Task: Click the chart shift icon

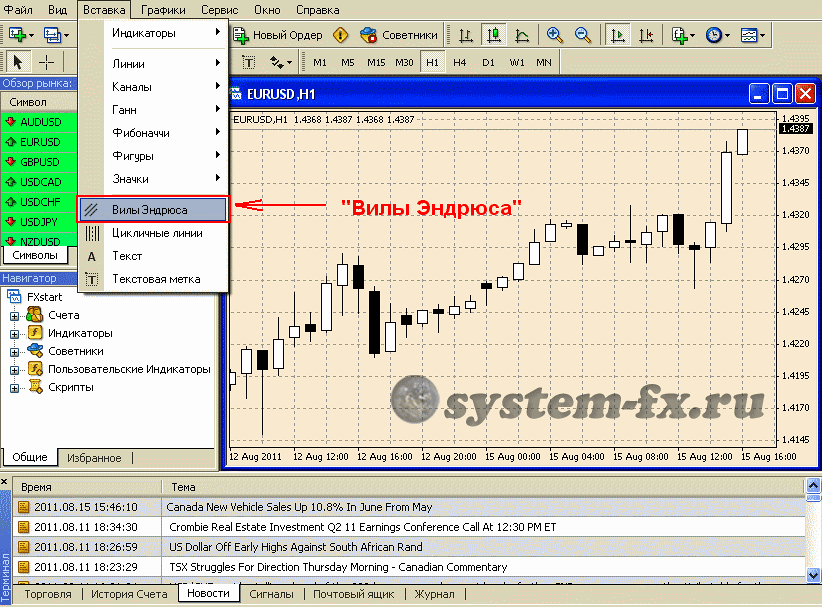Action: [646, 35]
